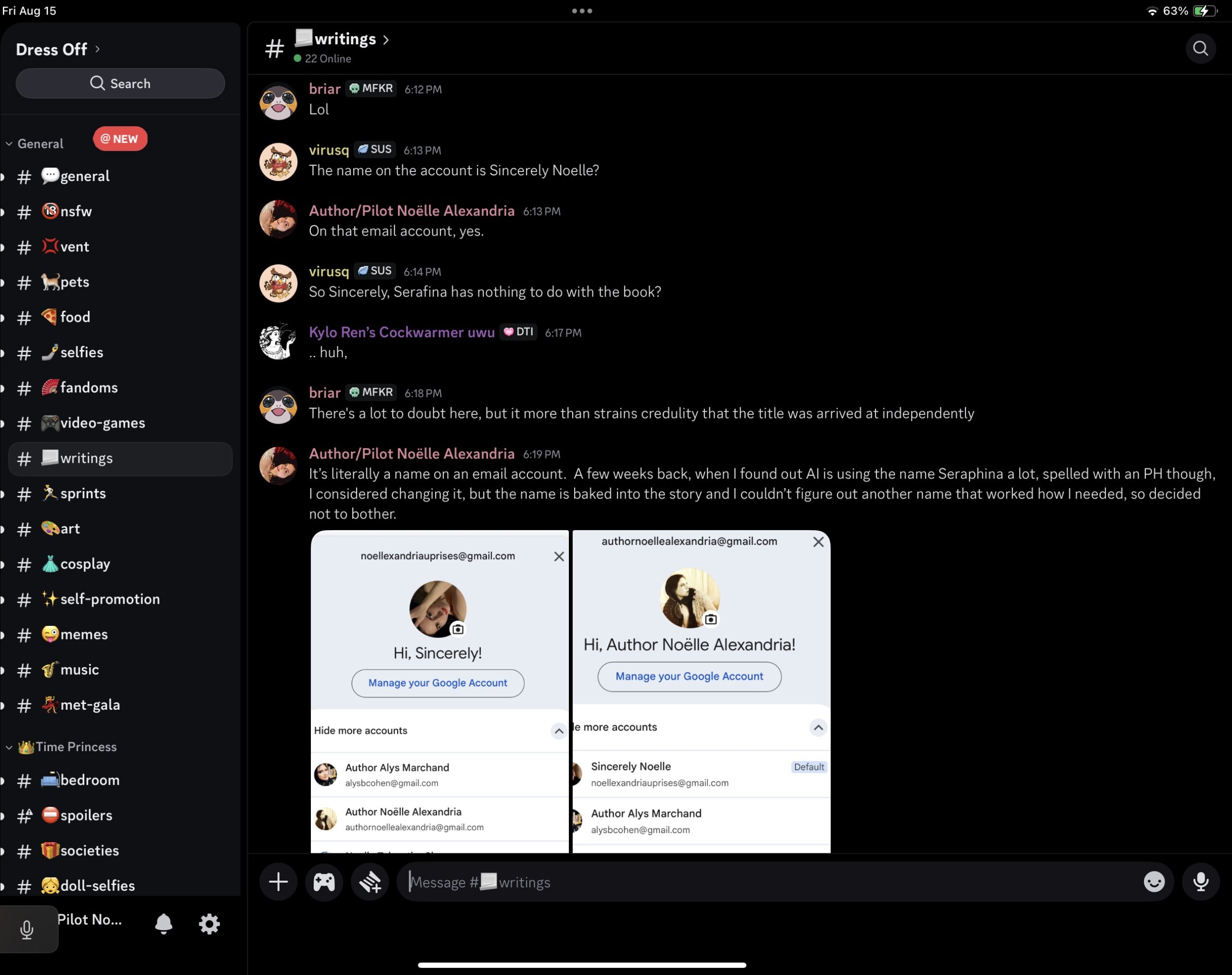Tap the voice message microphone
The width and height of the screenshot is (1232, 975).
[1201, 882]
